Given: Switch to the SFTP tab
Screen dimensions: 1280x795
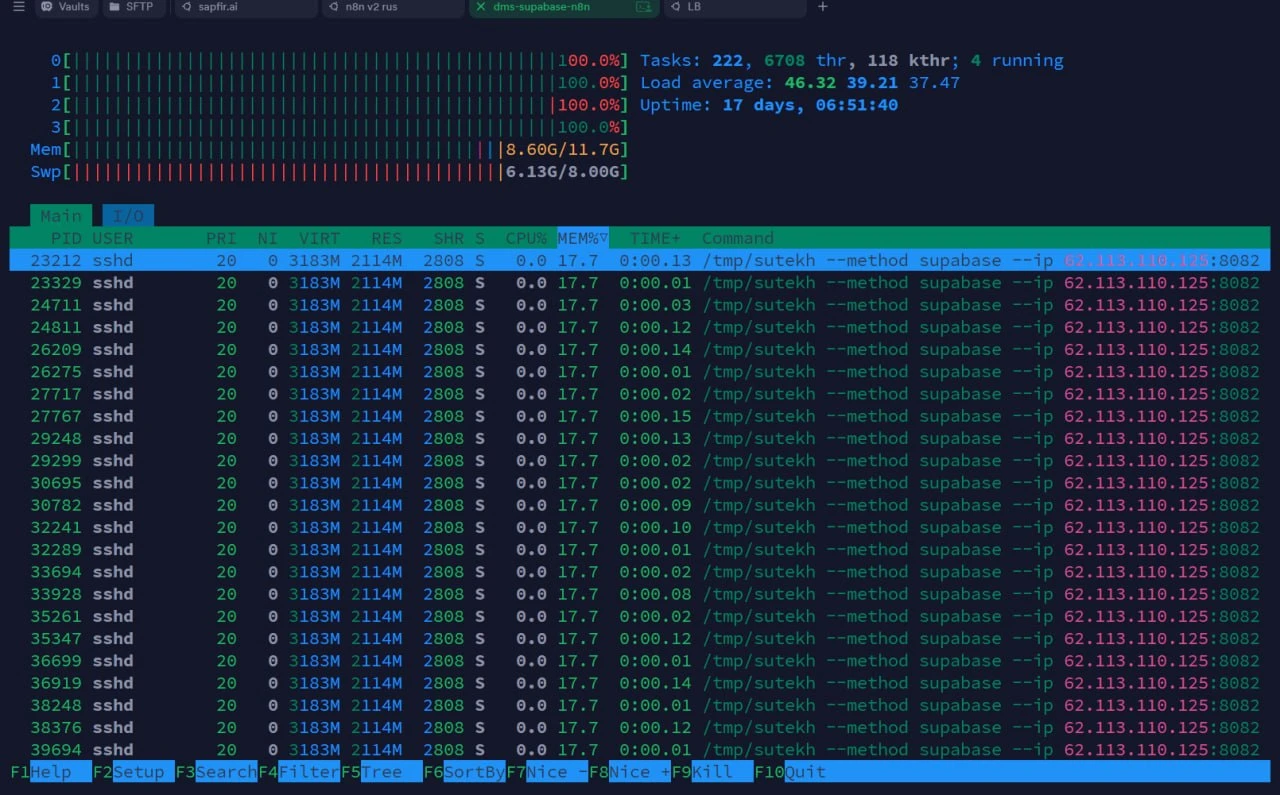Looking at the screenshot, I should tap(133, 7).
